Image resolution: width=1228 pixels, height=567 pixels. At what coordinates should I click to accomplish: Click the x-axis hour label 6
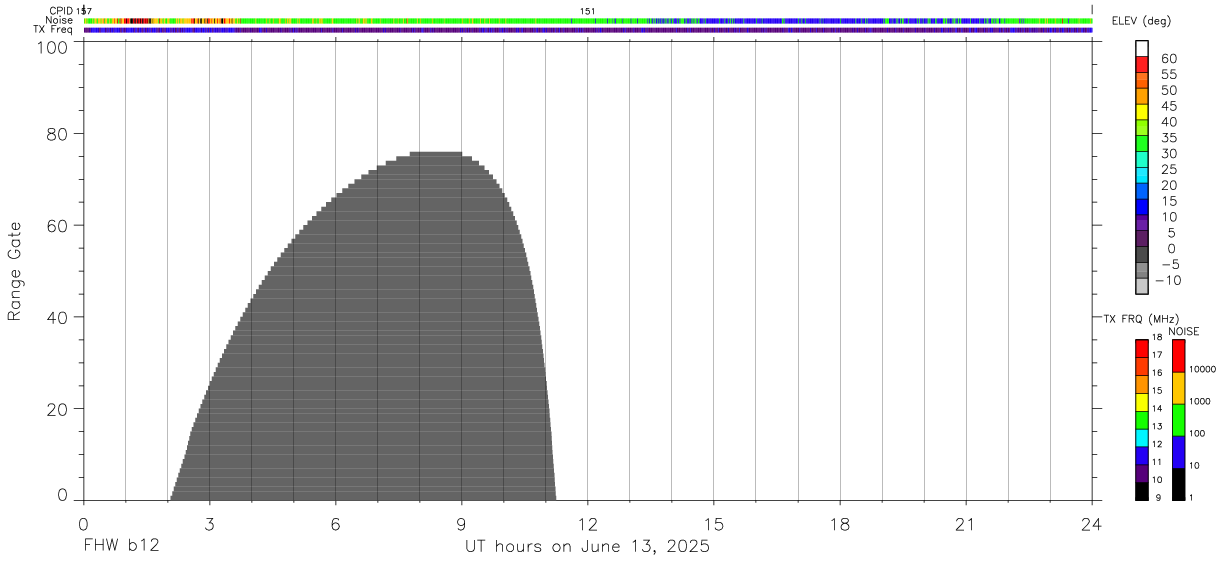click(335, 525)
